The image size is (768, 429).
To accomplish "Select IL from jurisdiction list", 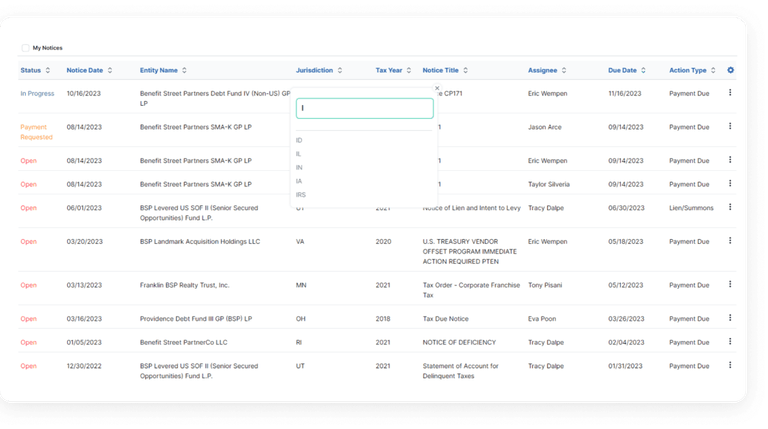I will (x=298, y=154).
